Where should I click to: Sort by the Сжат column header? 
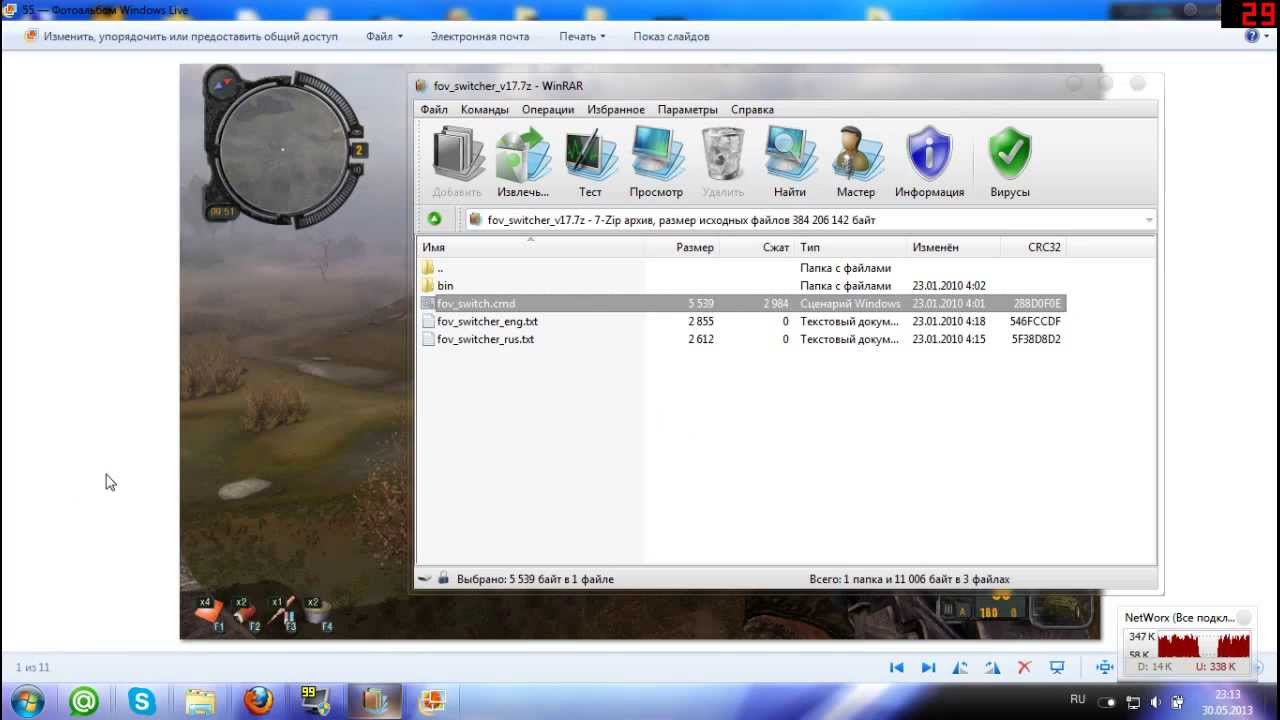(757, 247)
